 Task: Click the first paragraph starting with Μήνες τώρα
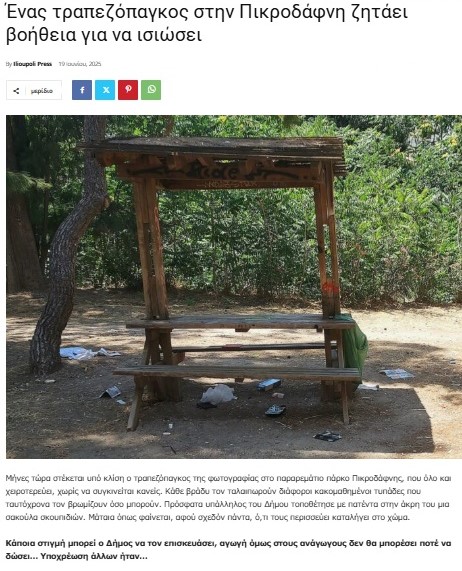[x=229, y=498]
